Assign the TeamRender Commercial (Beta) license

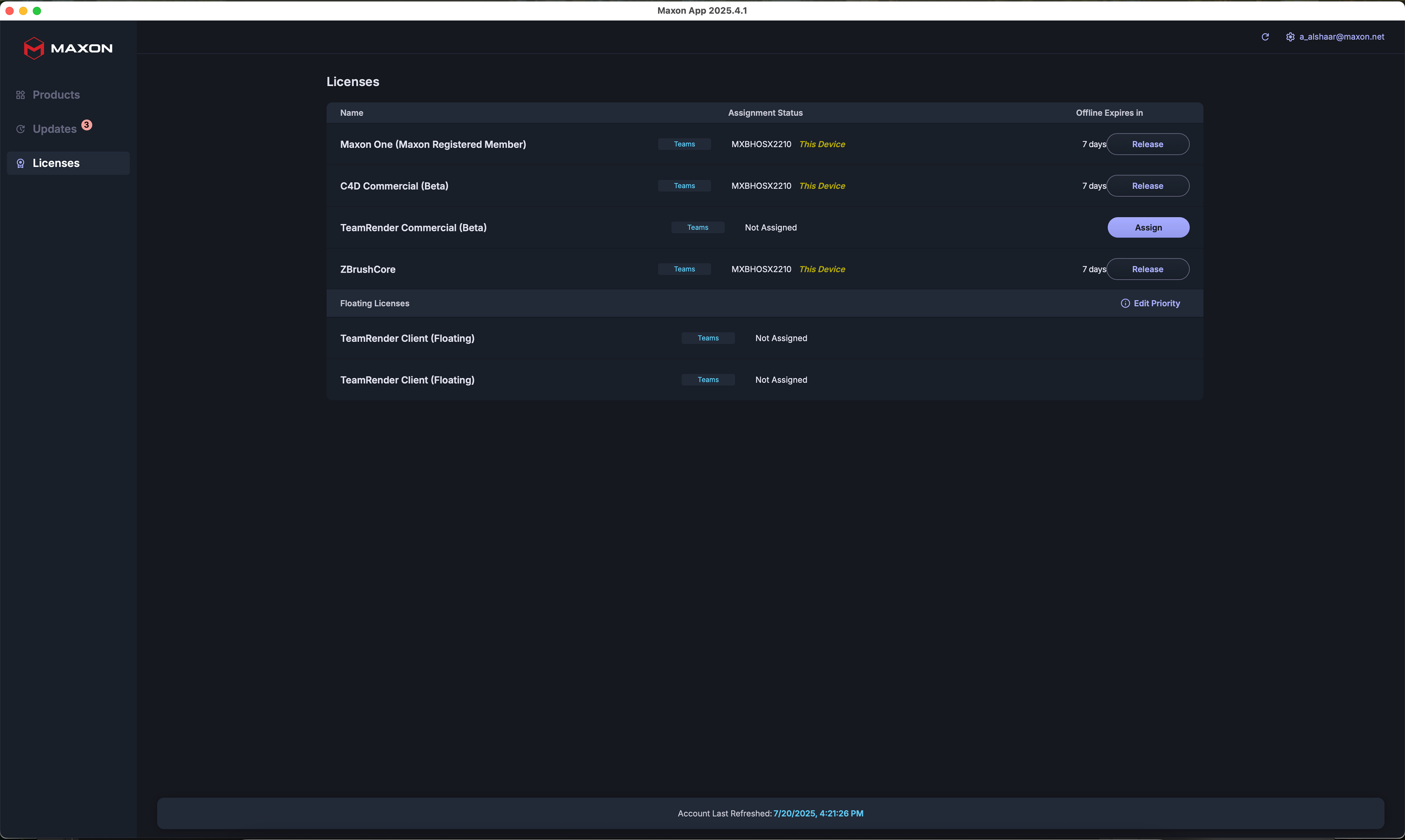pos(1148,227)
